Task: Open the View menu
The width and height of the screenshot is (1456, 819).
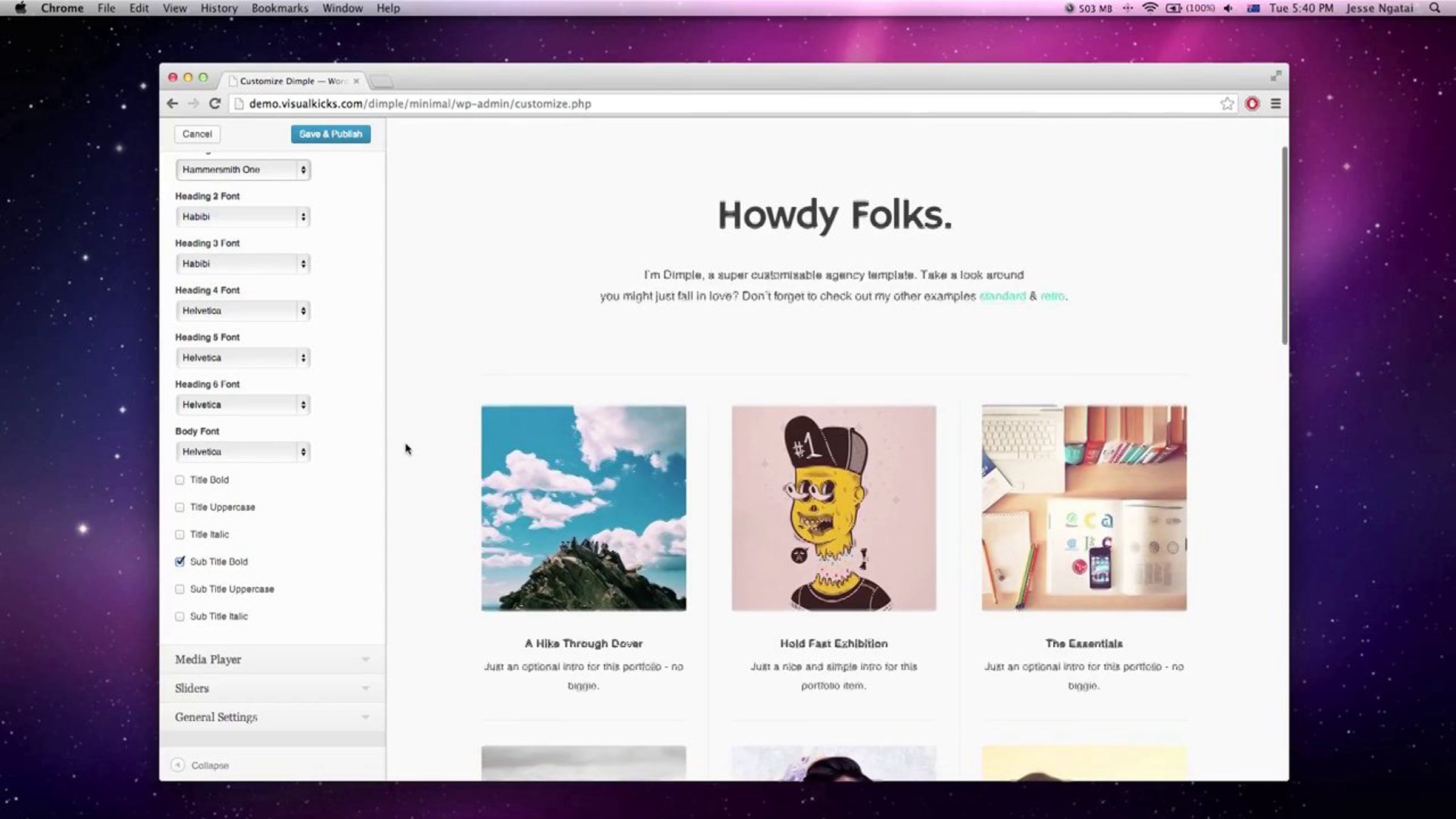Action: tap(175, 8)
